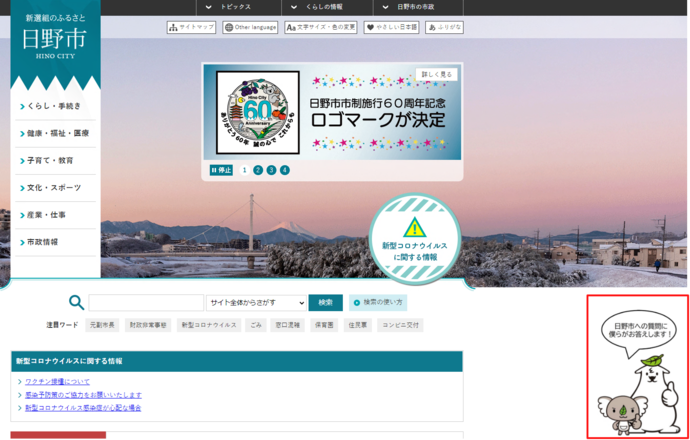Image resolution: width=690 pixels, height=440 pixels.
Task: Open the サイトマップ sitemap button
Action: click(191, 27)
